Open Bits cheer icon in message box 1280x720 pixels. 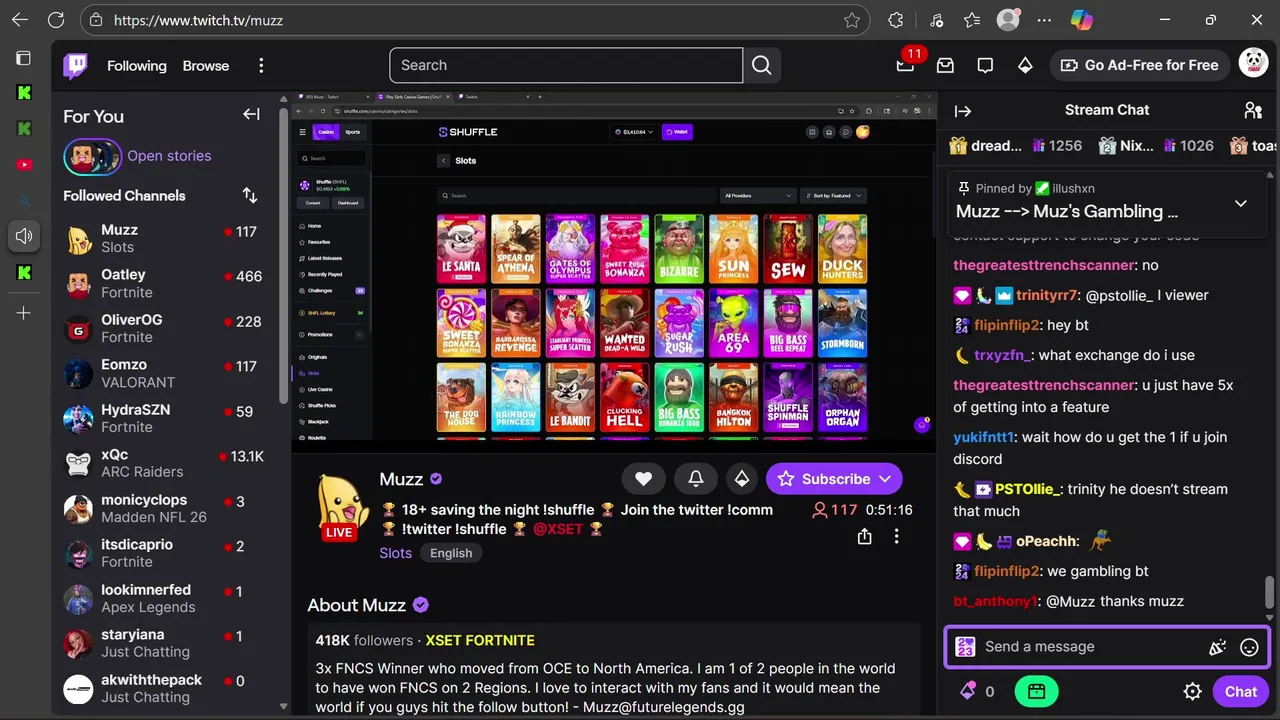click(x=1217, y=647)
